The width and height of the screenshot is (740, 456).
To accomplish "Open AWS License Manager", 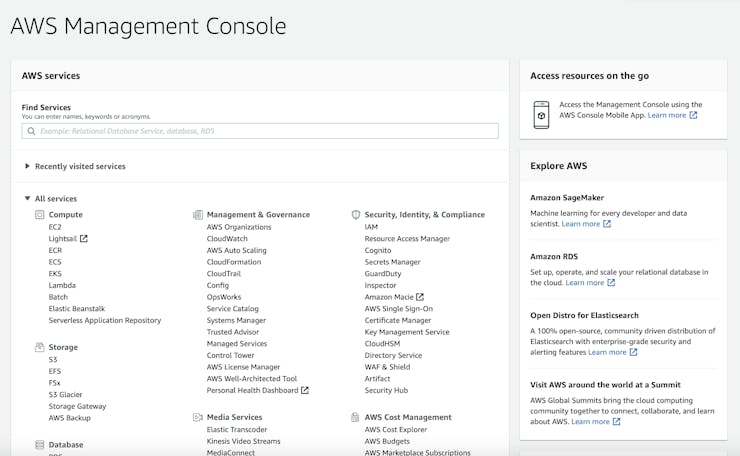I will click(x=243, y=367).
